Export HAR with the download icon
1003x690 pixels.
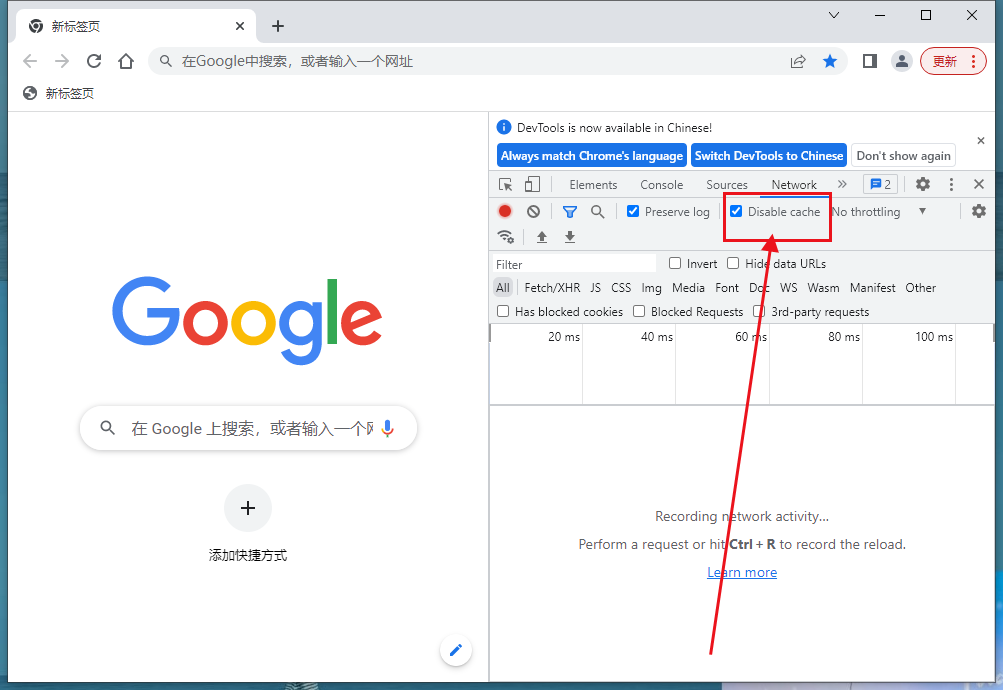coord(570,237)
